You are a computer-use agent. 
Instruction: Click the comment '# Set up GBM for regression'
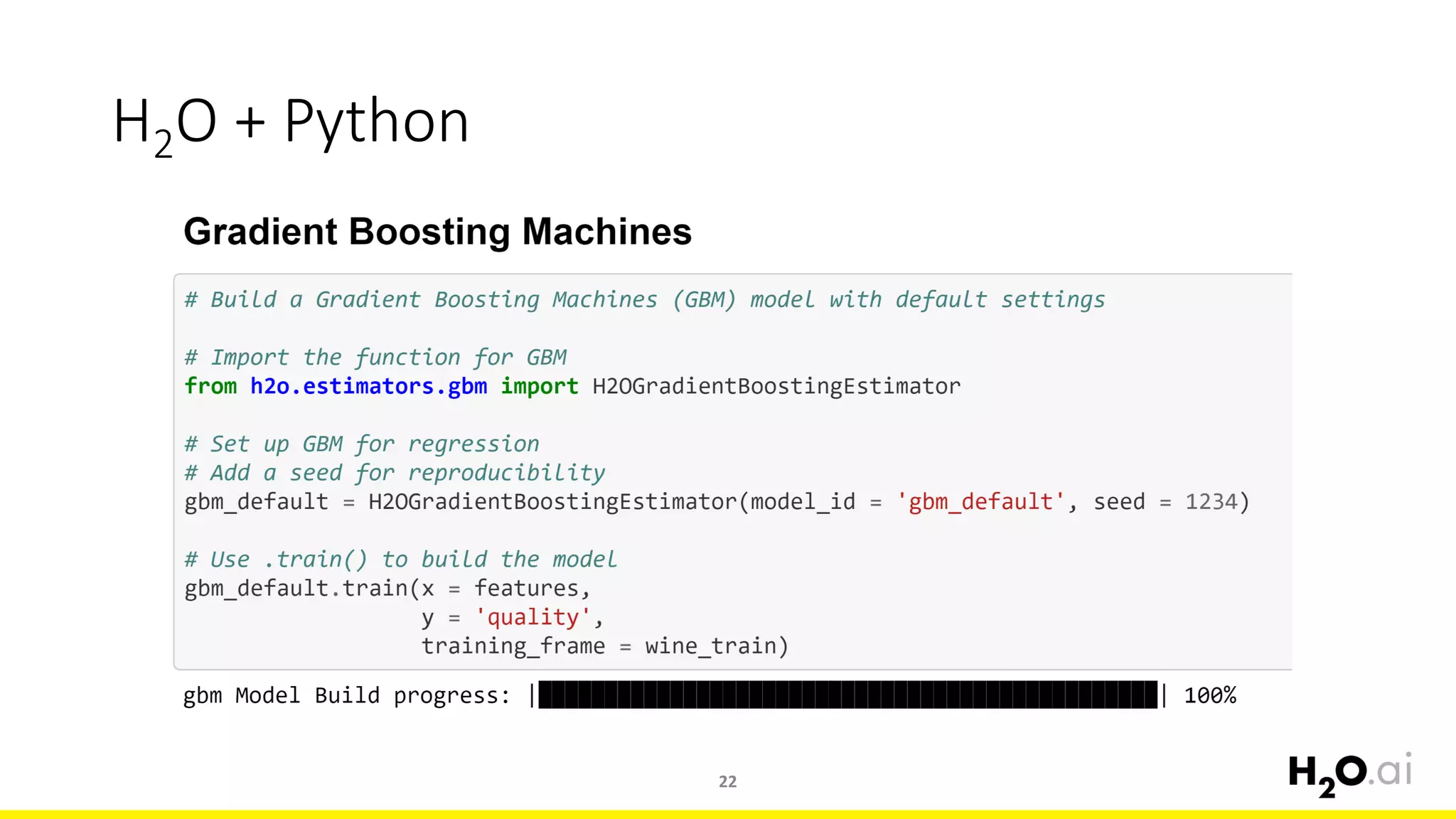click(362, 444)
